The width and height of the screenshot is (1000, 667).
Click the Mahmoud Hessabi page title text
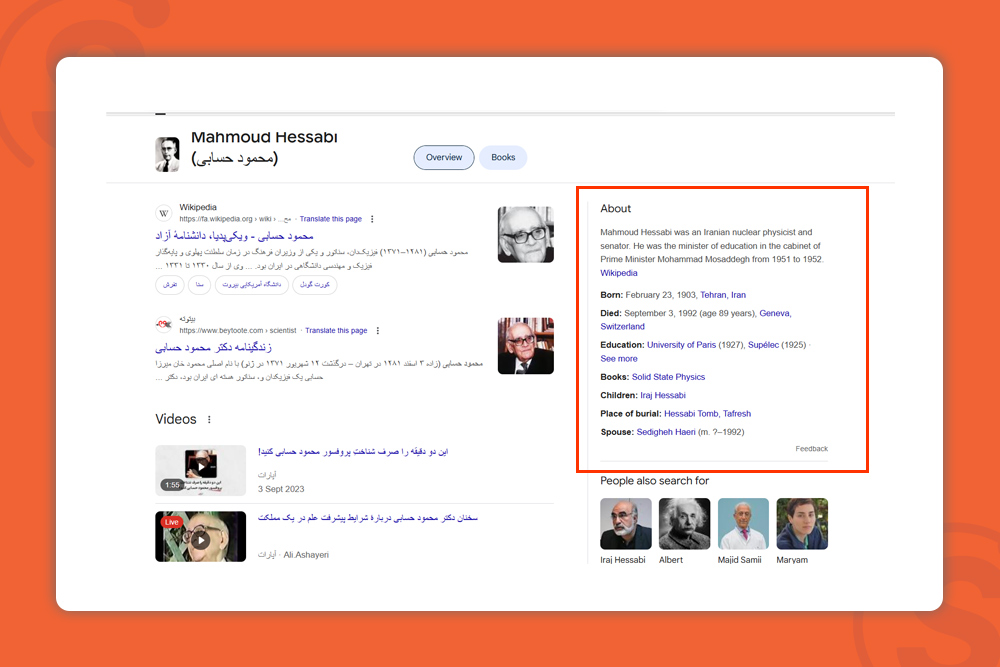point(264,137)
